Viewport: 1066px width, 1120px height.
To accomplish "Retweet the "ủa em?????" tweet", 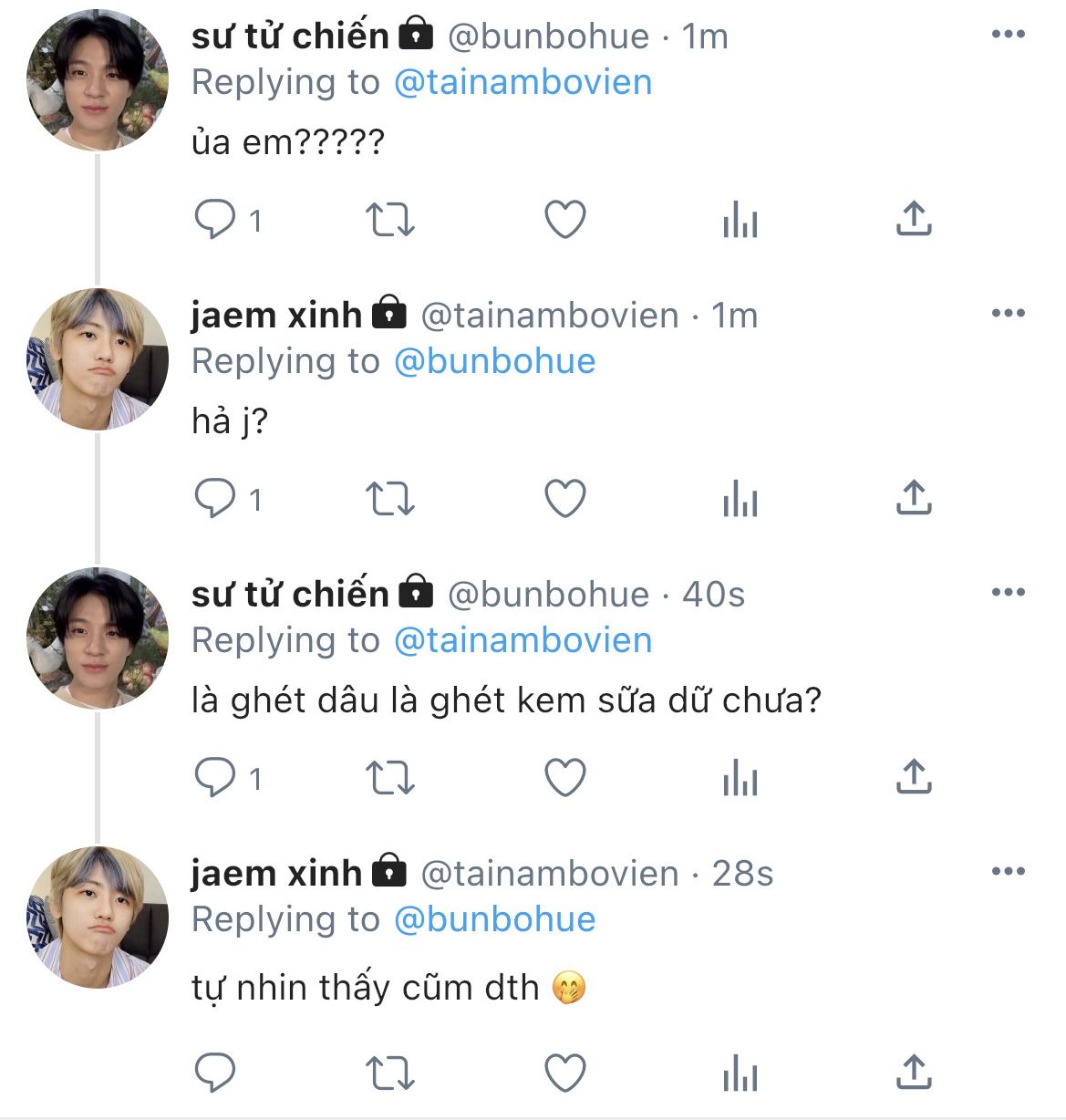I will (389, 220).
